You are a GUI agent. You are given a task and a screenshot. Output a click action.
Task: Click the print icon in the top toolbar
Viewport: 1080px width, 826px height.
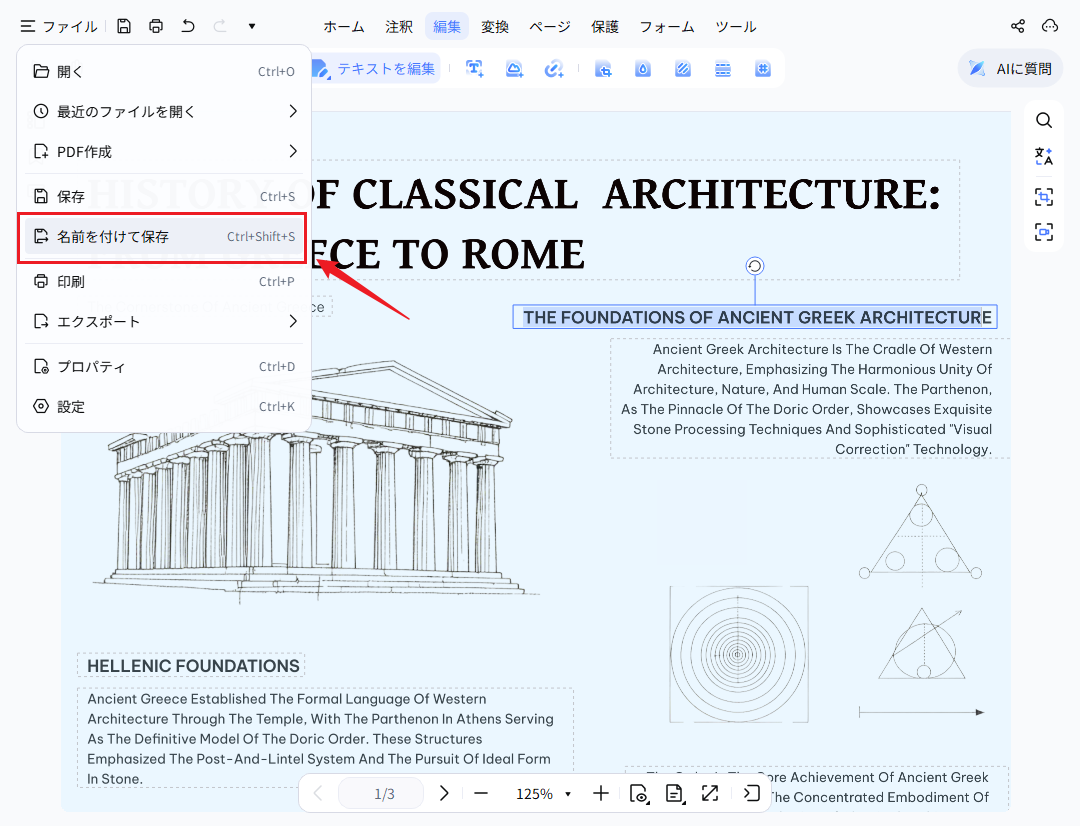coord(156,26)
